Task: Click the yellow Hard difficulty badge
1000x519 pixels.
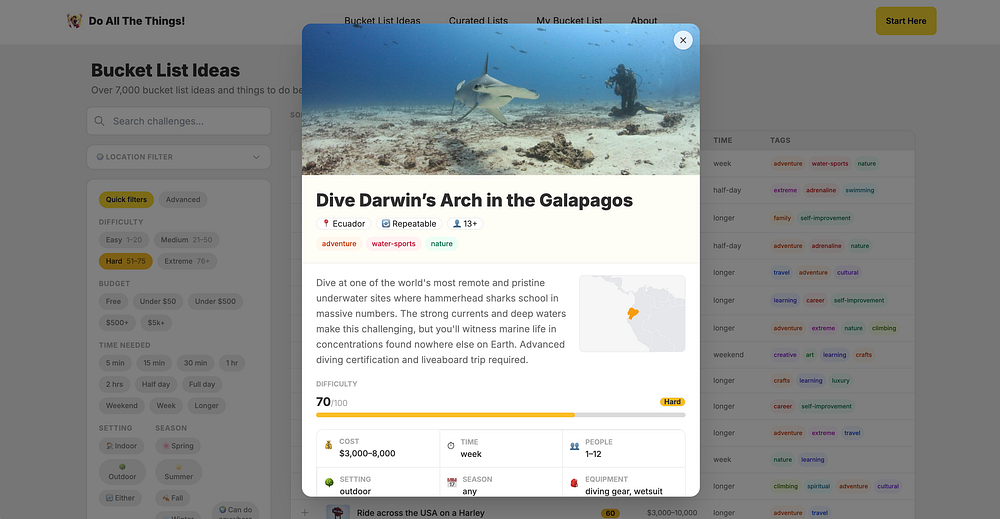Action: coord(672,402)
